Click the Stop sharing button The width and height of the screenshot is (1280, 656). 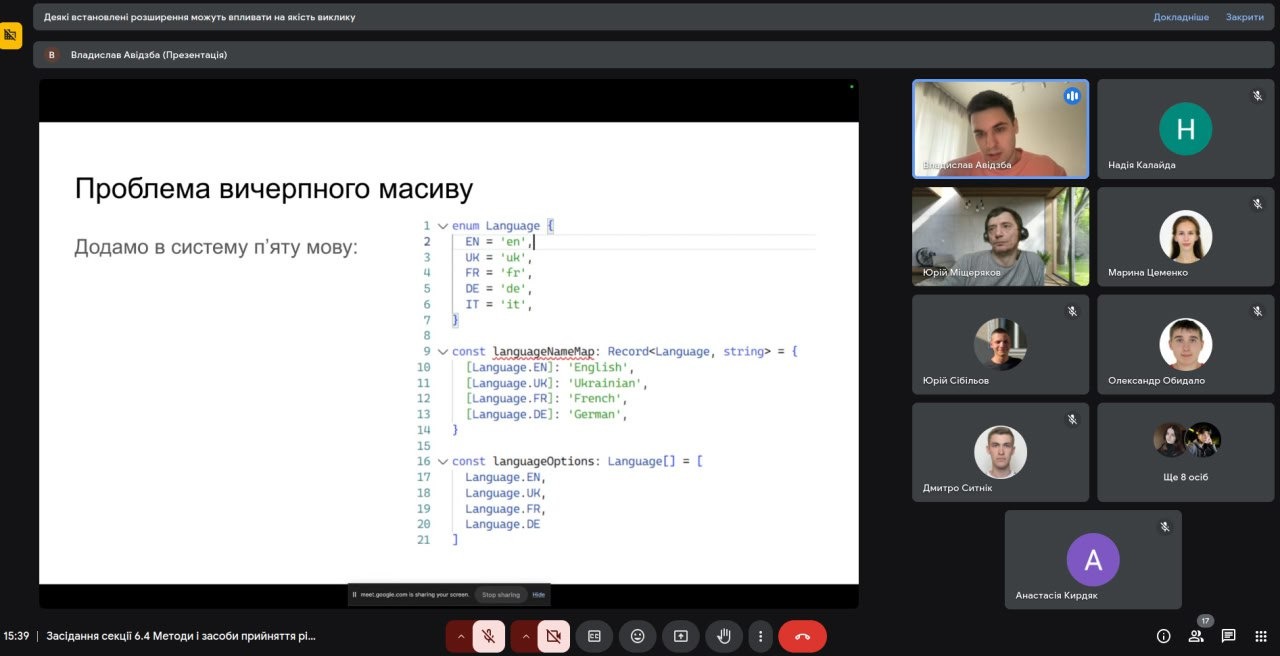pyautogui.click(x=501, y=595)
